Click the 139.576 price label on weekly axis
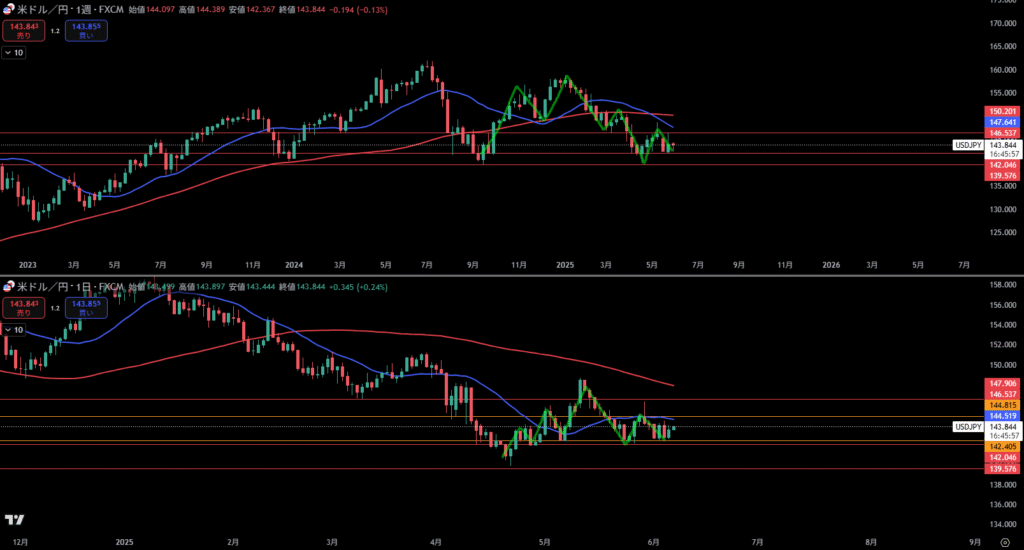The height and width of the screenshot is (550, 1024). click(1002, 176)
